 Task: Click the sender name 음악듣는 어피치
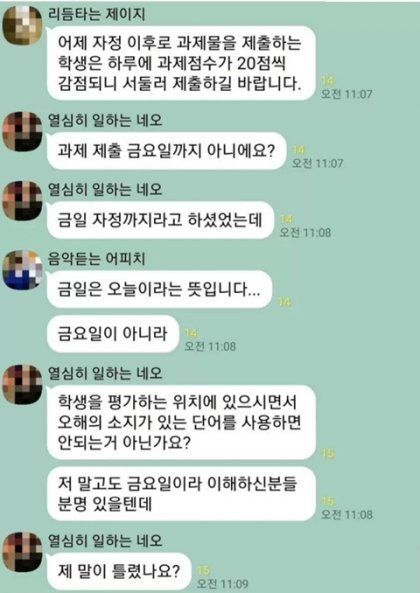point(97,259)
